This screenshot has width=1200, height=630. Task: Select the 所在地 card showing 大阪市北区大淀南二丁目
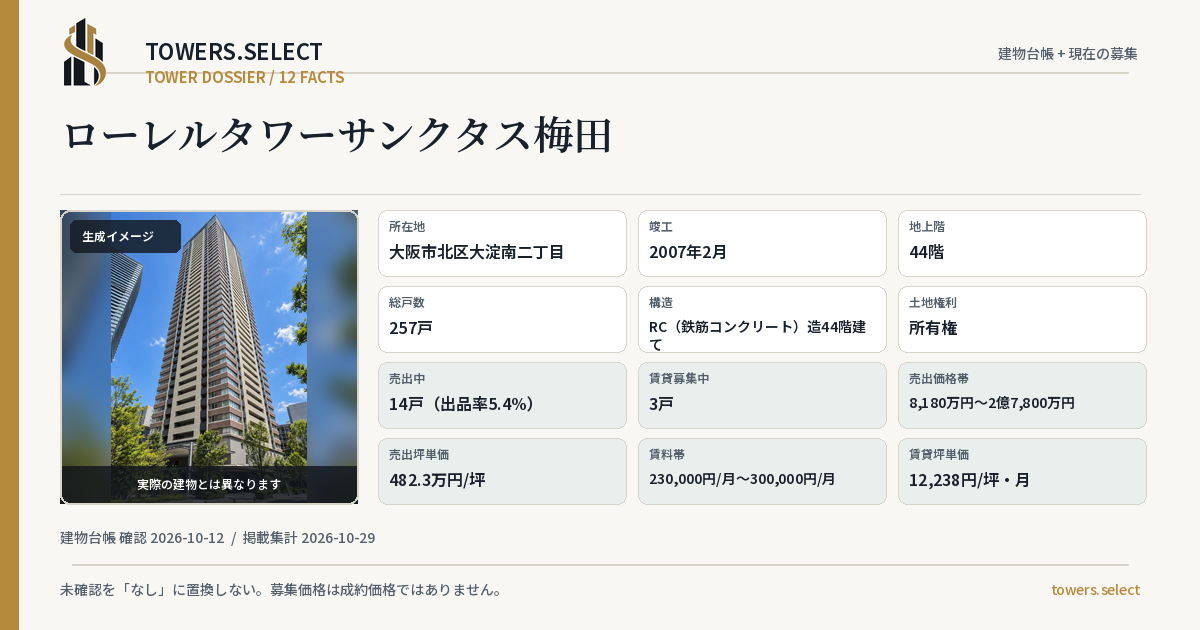coord(502,243)
